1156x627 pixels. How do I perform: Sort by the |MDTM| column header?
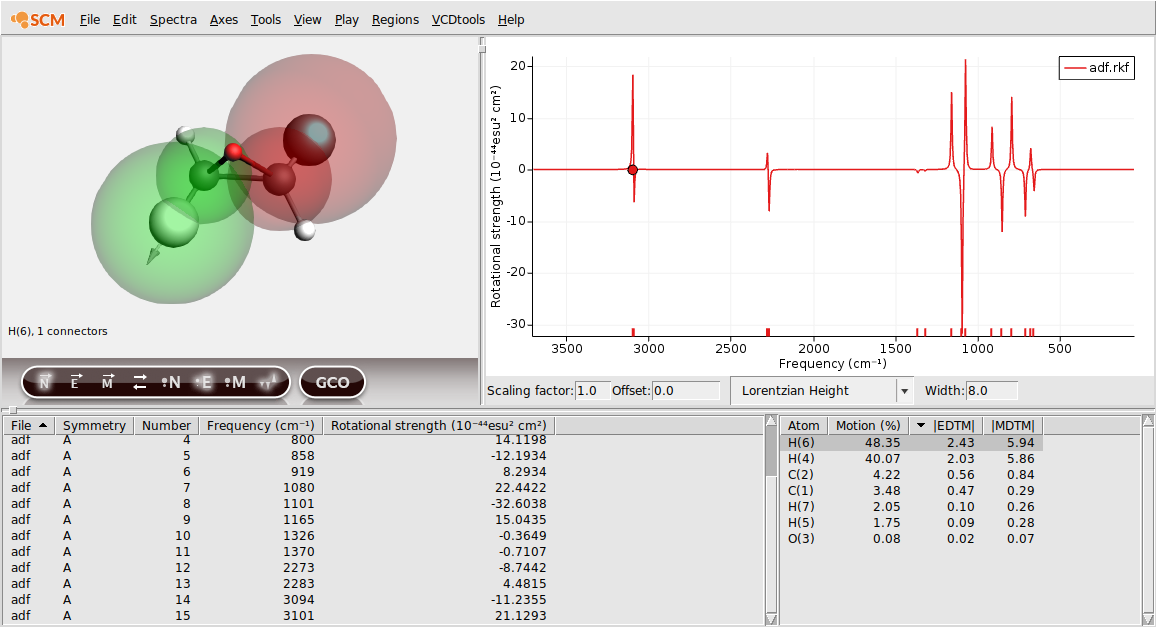pyautogui.click(x=1013, y=426)
